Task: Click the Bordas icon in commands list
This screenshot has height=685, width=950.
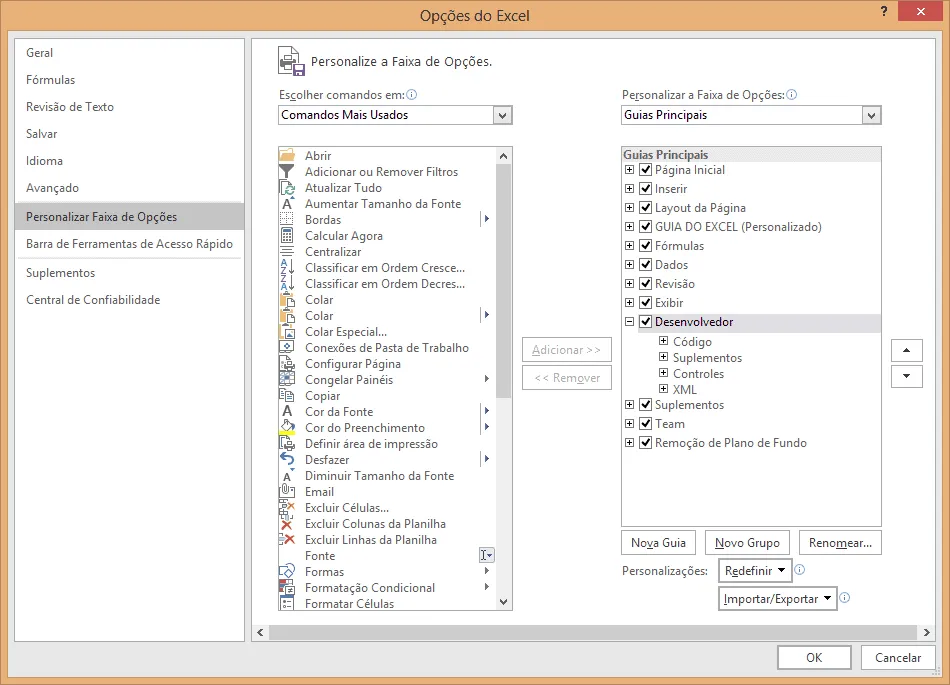Action: 287,220
